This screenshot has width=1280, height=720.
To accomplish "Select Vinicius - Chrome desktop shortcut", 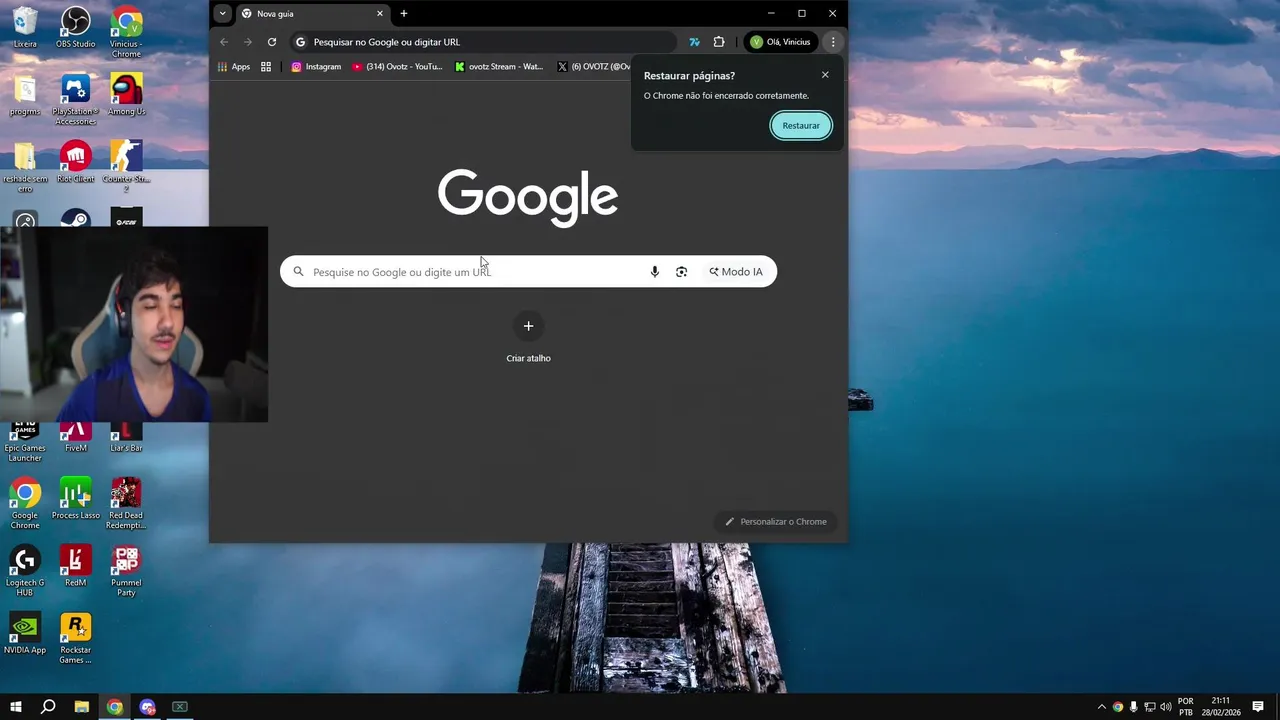I will point(126,32).
